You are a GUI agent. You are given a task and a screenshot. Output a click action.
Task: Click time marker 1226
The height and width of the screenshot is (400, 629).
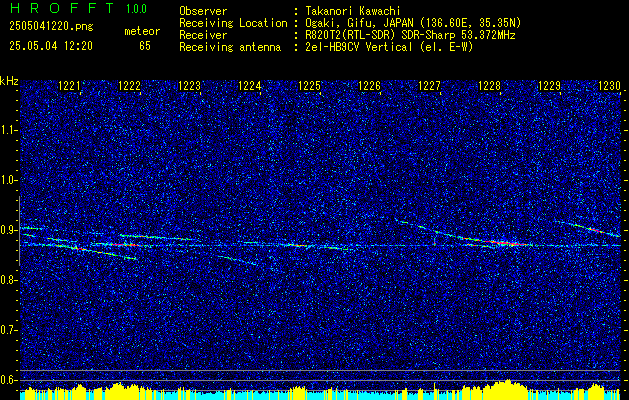click(369, 86)
